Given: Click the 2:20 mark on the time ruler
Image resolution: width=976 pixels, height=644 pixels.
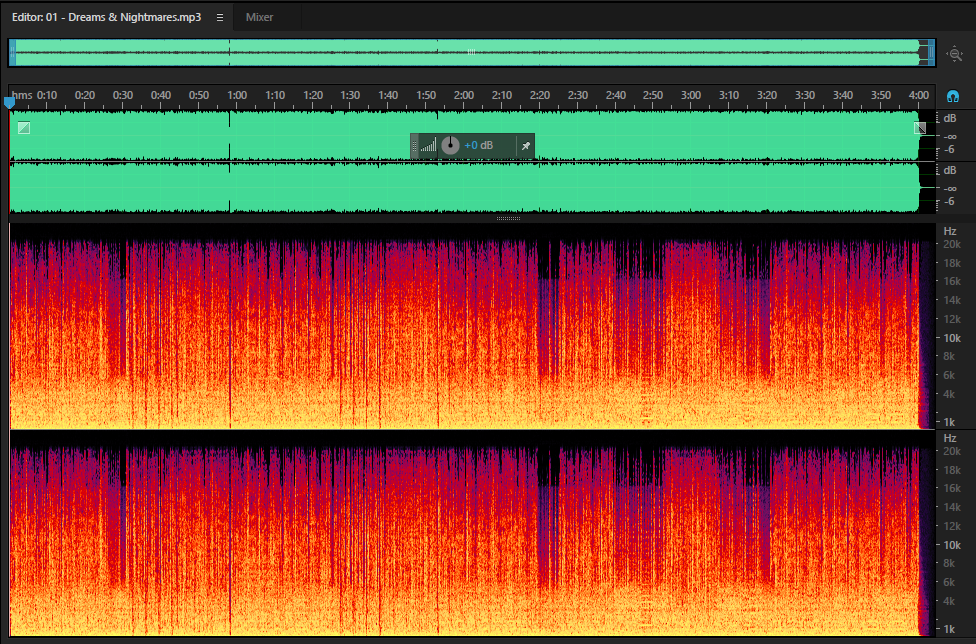Looking at the screenshot, I should (x=540, y=95).
